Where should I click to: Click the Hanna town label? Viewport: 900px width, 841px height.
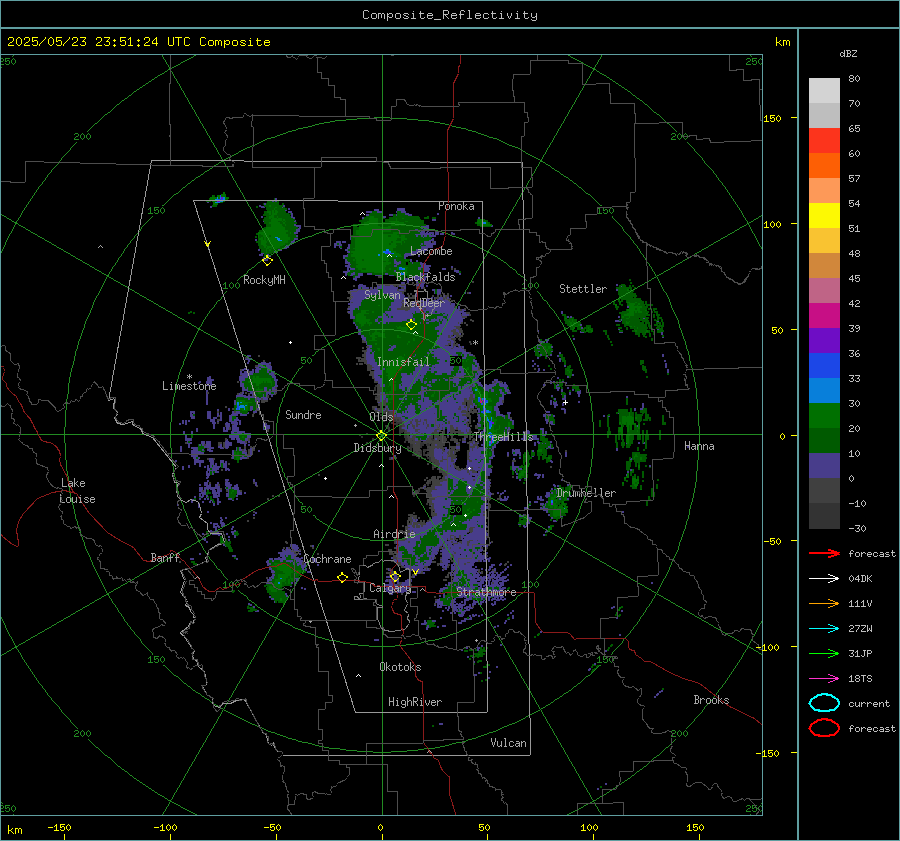[x=699, y=446]
